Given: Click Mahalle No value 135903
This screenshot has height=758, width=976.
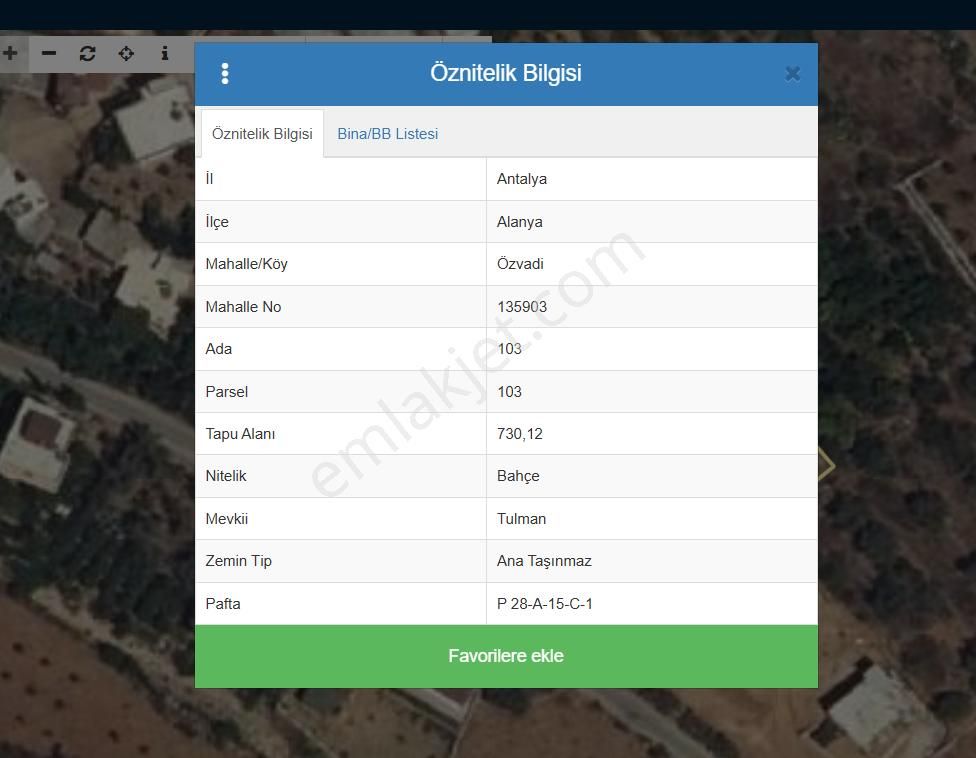Looking at the screenshot, I should click(522, 307).
